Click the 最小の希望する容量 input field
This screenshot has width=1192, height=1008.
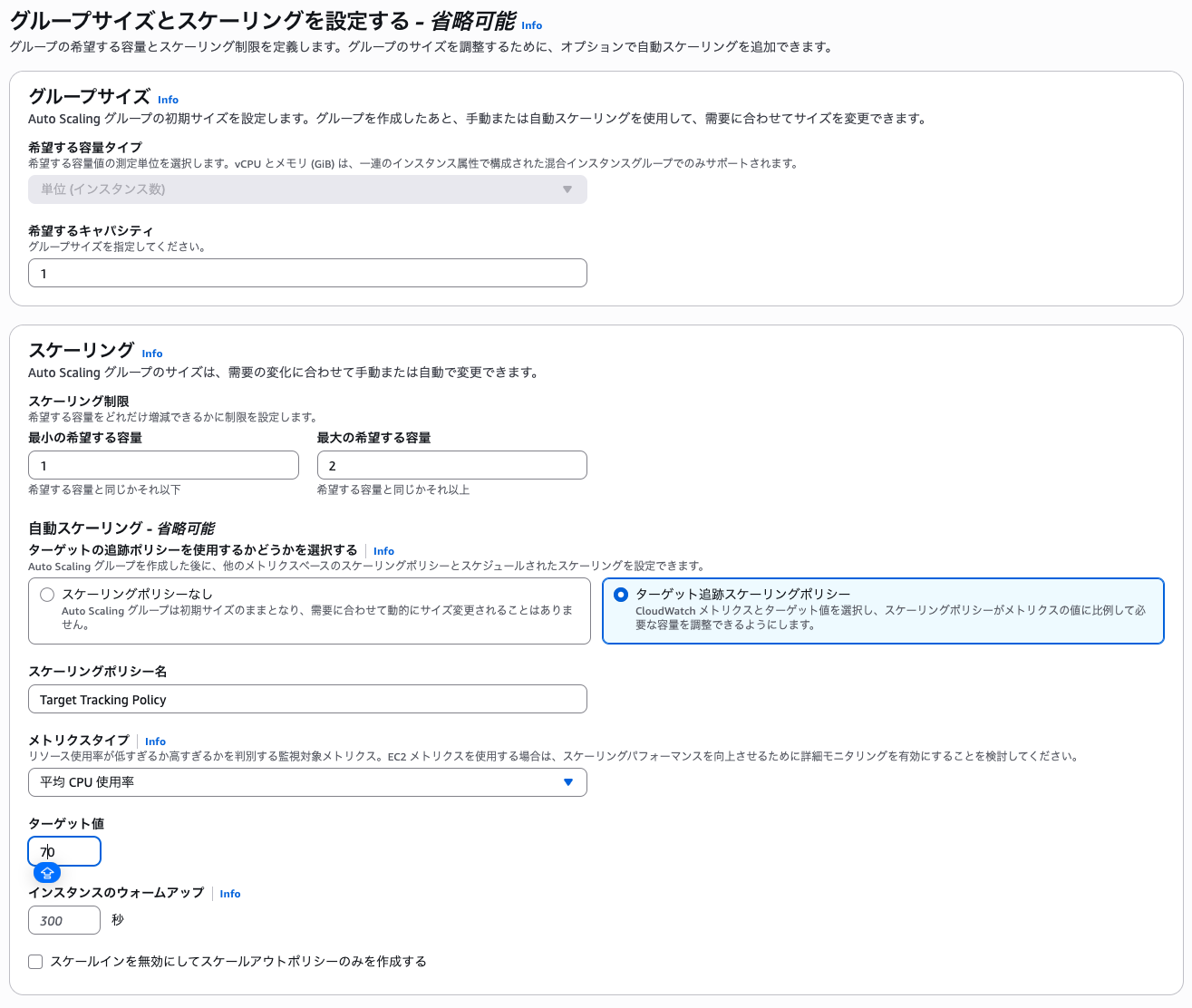[x=163, y=465]
